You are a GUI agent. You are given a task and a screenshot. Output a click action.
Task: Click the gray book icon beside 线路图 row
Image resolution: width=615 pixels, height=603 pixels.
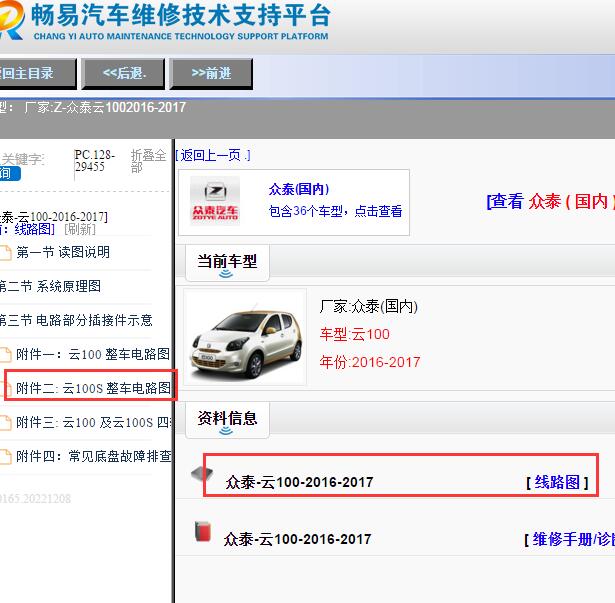point(202,474)
